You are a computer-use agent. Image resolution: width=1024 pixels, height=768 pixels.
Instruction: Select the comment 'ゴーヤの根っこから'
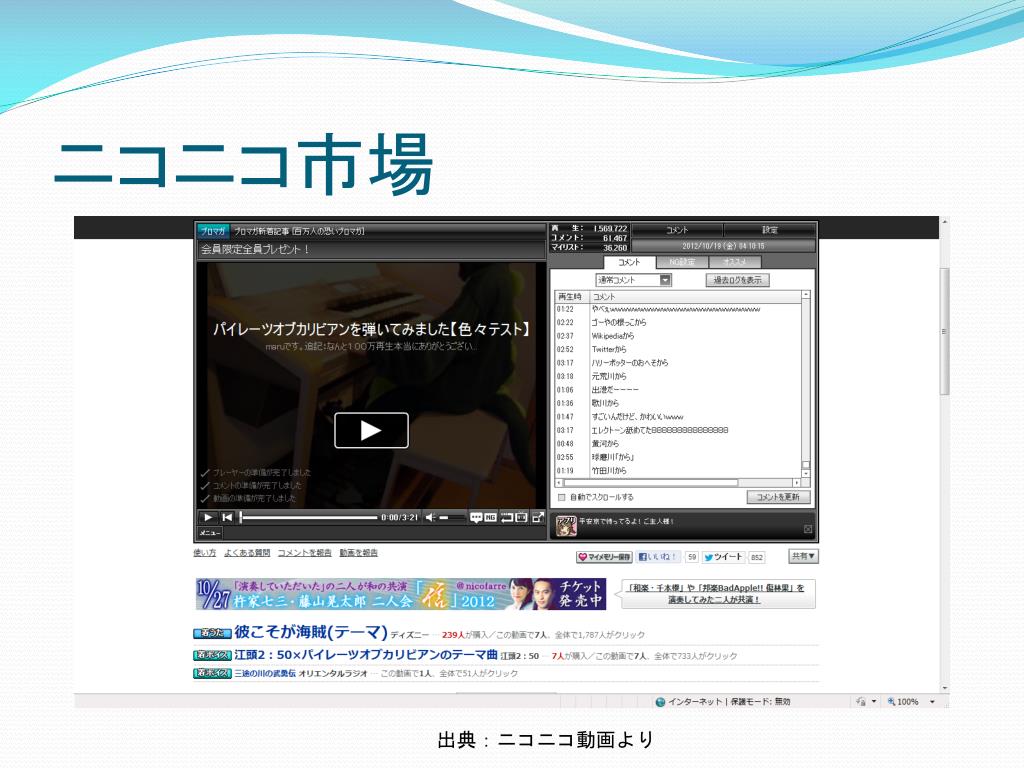click(618, 323)
